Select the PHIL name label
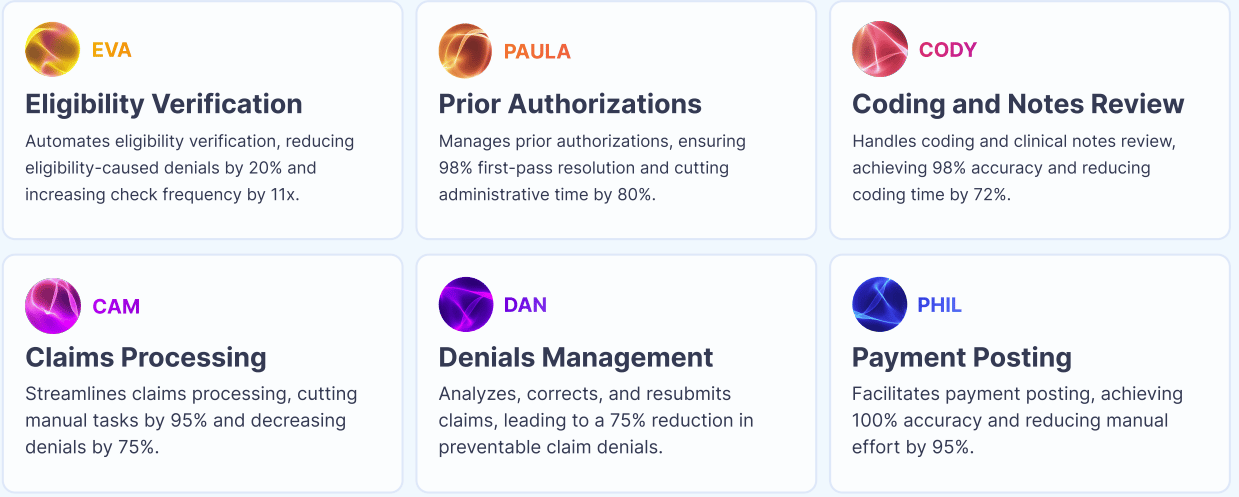The width and height of the screenshot is (1239, 497). tap(940, 305)
